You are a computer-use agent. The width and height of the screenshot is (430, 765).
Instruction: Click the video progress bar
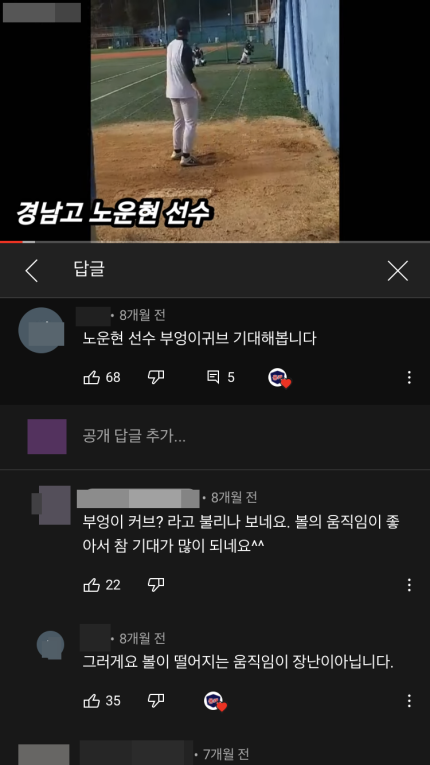click(x=215, y=242)
